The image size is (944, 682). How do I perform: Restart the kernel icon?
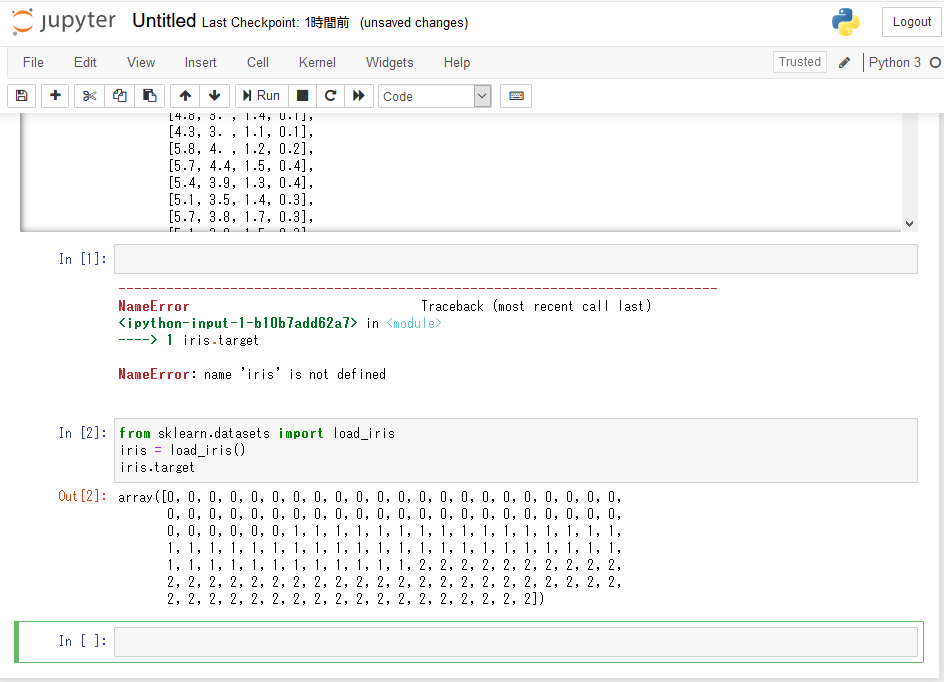[x=331, y=96]
